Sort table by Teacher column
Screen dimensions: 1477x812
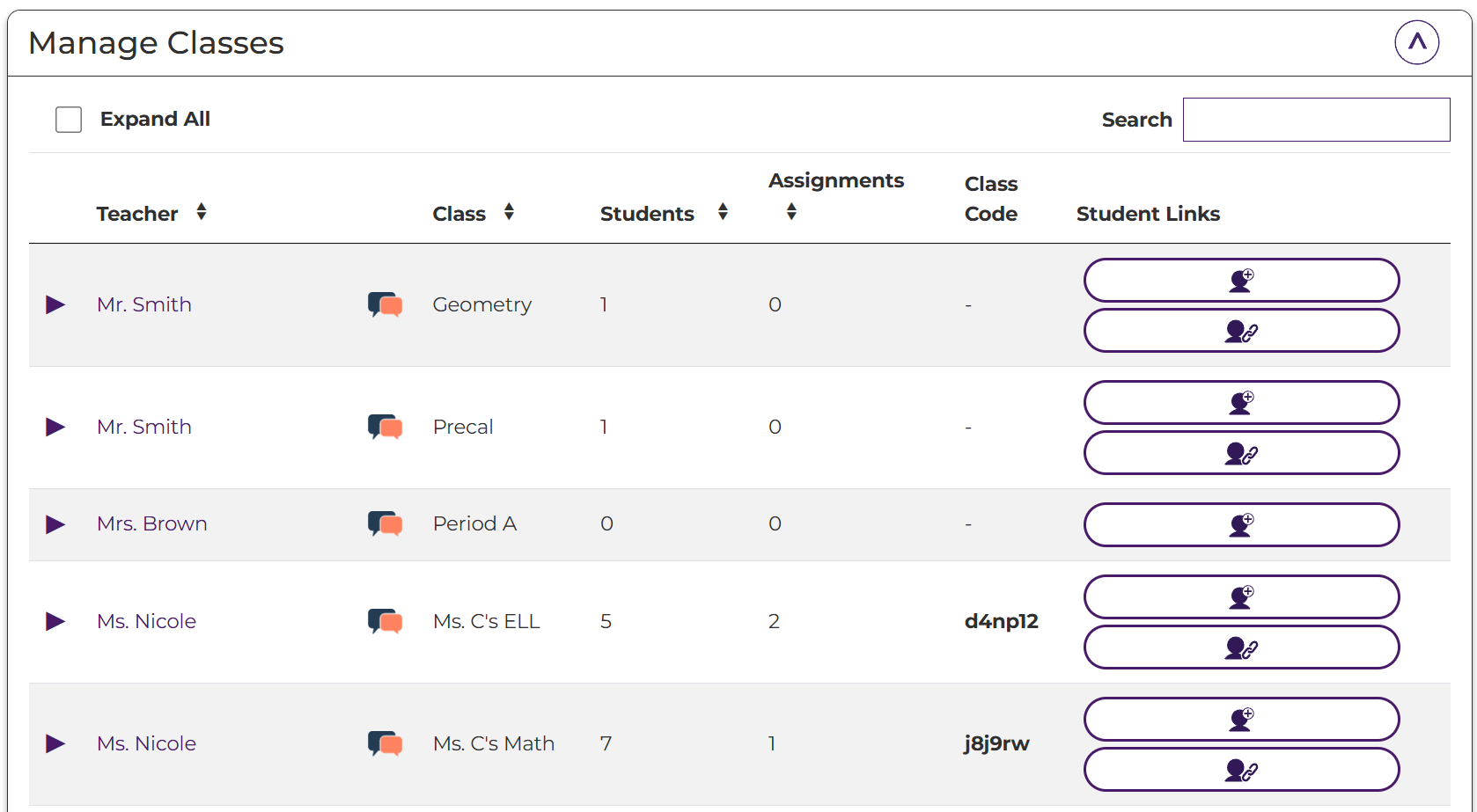click(x=202, y=212)
